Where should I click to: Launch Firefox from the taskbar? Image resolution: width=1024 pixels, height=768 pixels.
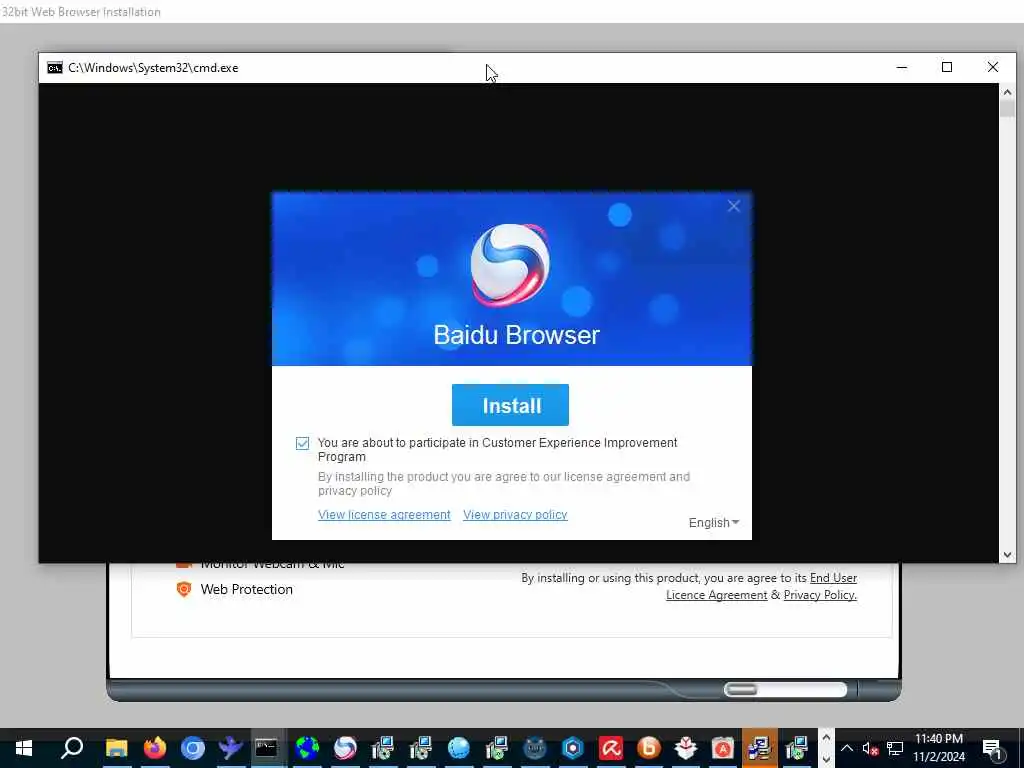tap(155, 748)
